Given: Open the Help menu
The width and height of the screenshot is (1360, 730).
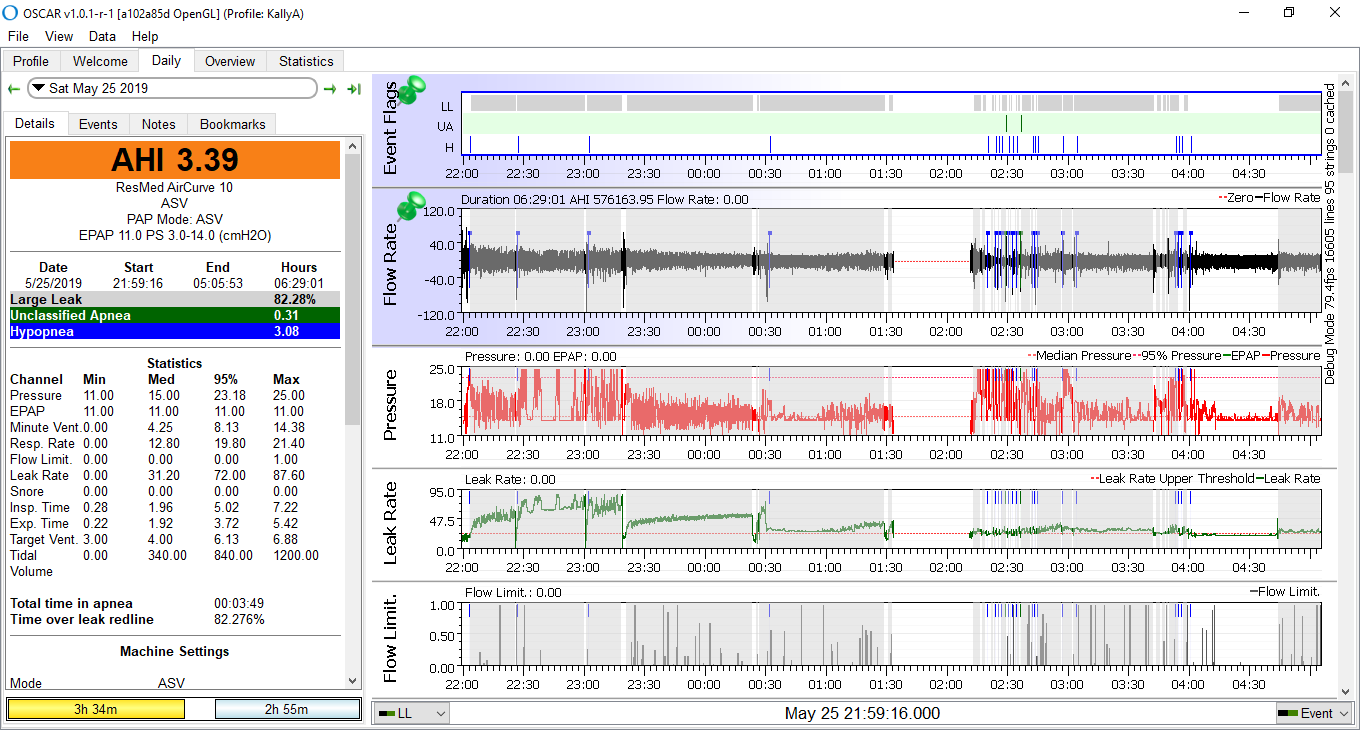Looking at the screenshot, I should (x=145, y=36).
